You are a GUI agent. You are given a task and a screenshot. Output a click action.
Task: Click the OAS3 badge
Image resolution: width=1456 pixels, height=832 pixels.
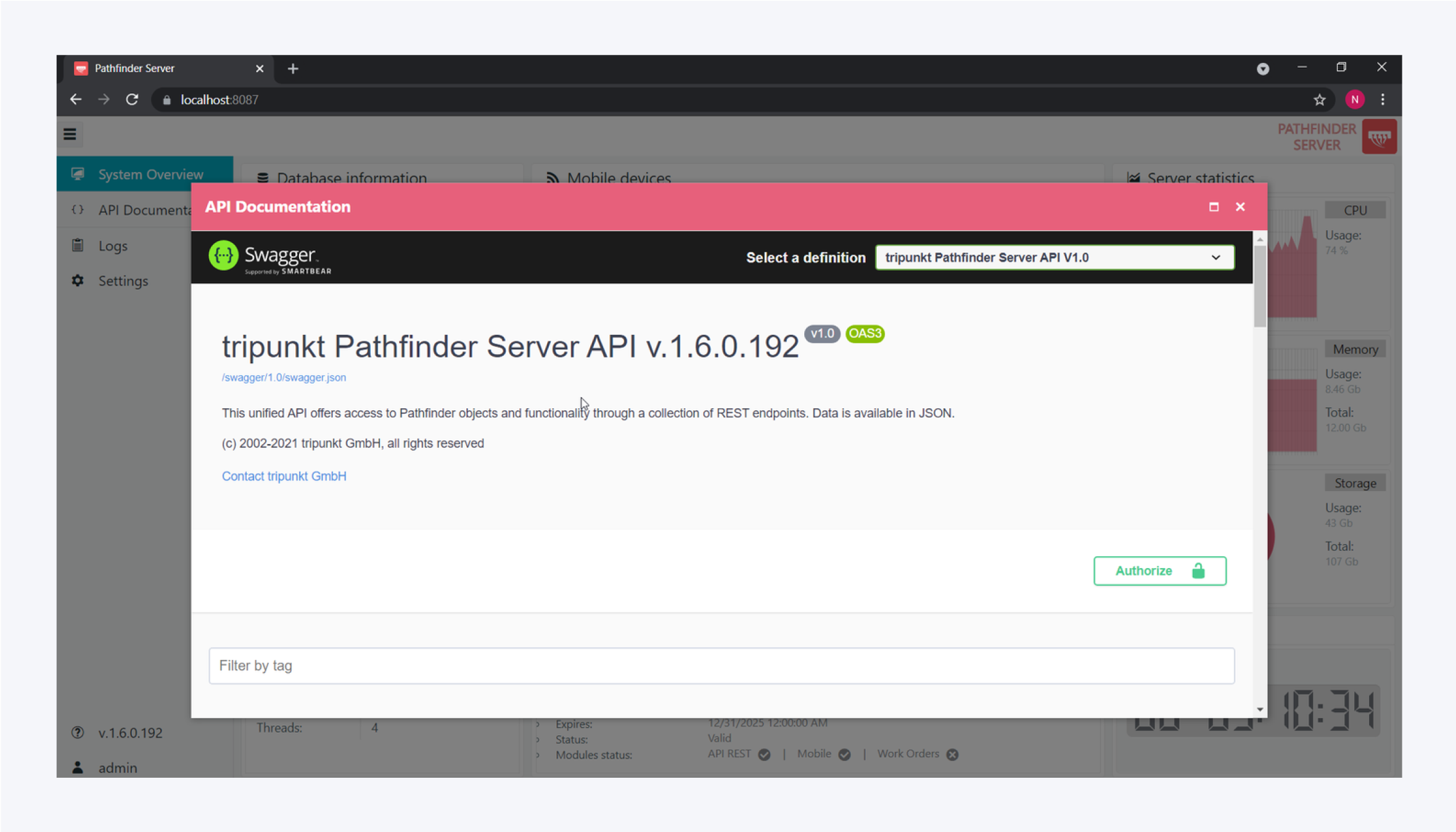point(865,334)
